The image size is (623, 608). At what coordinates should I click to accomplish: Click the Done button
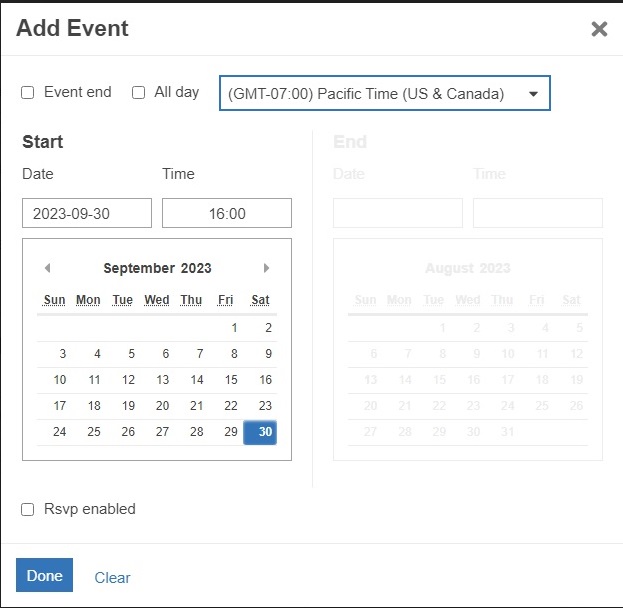pos(44,576)
